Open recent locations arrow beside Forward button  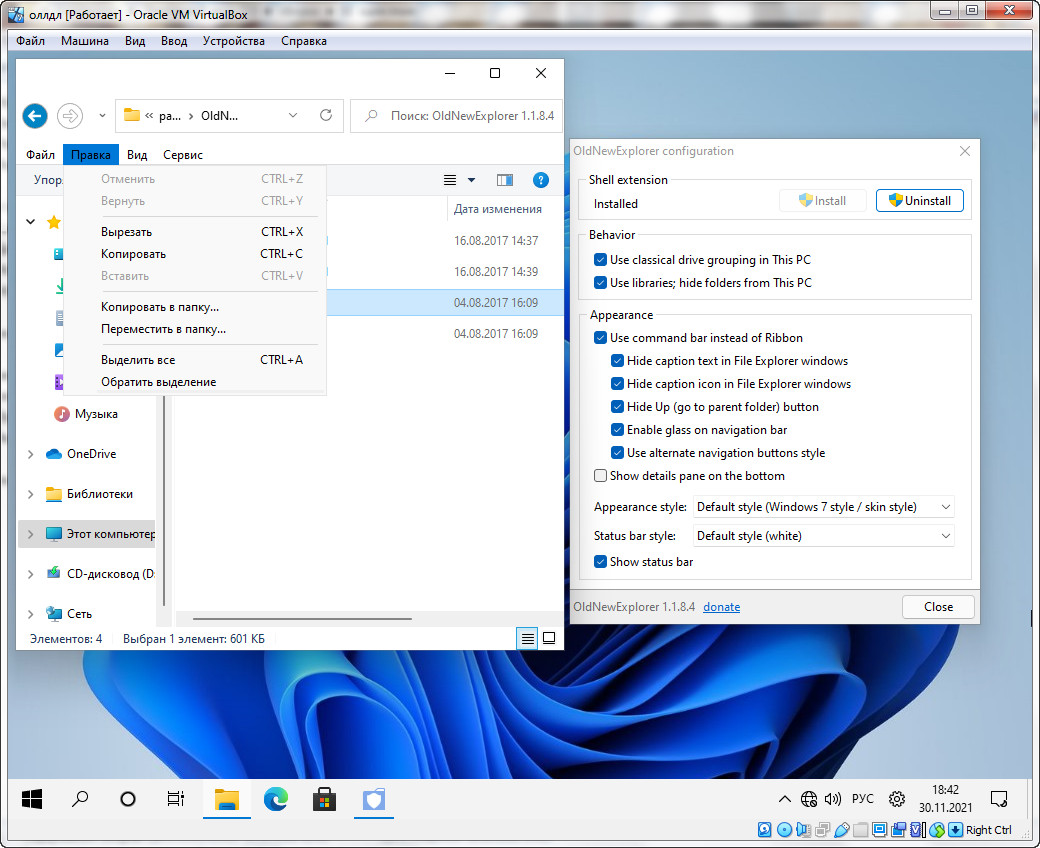tap(102, 116)
